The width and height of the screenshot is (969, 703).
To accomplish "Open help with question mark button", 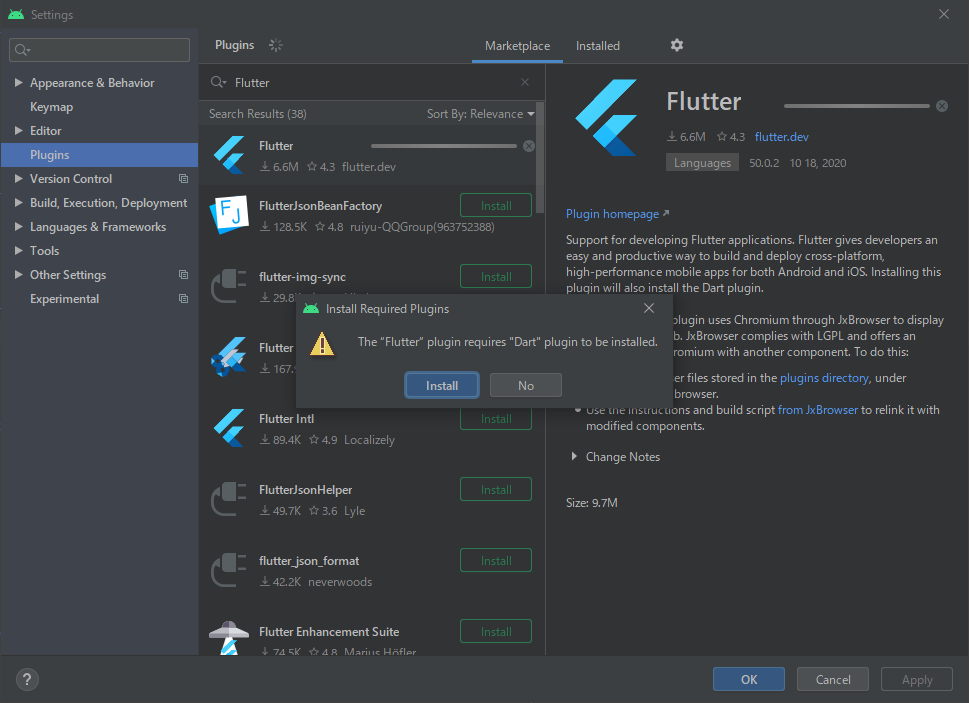I will (x=27, y=680).
